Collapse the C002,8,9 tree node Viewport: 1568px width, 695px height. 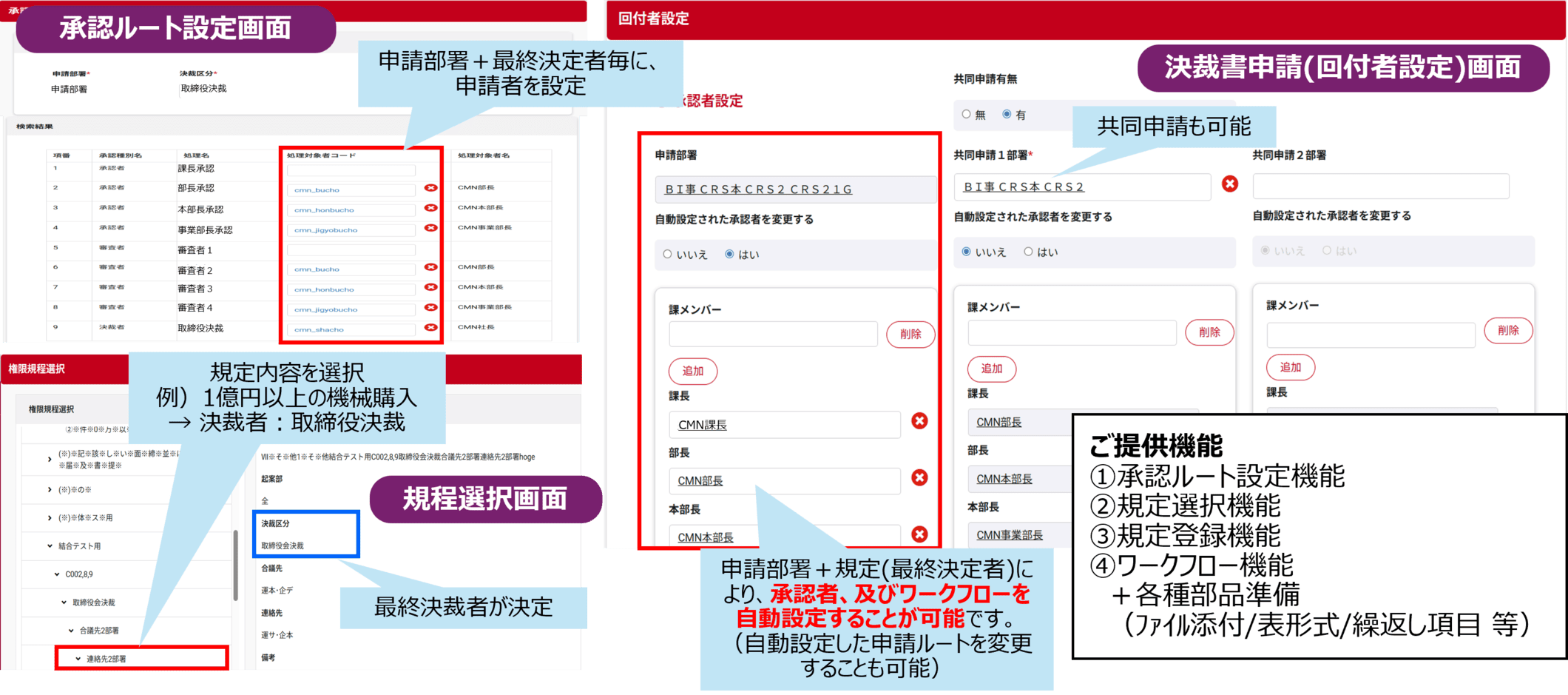click(x=58, y=574)
